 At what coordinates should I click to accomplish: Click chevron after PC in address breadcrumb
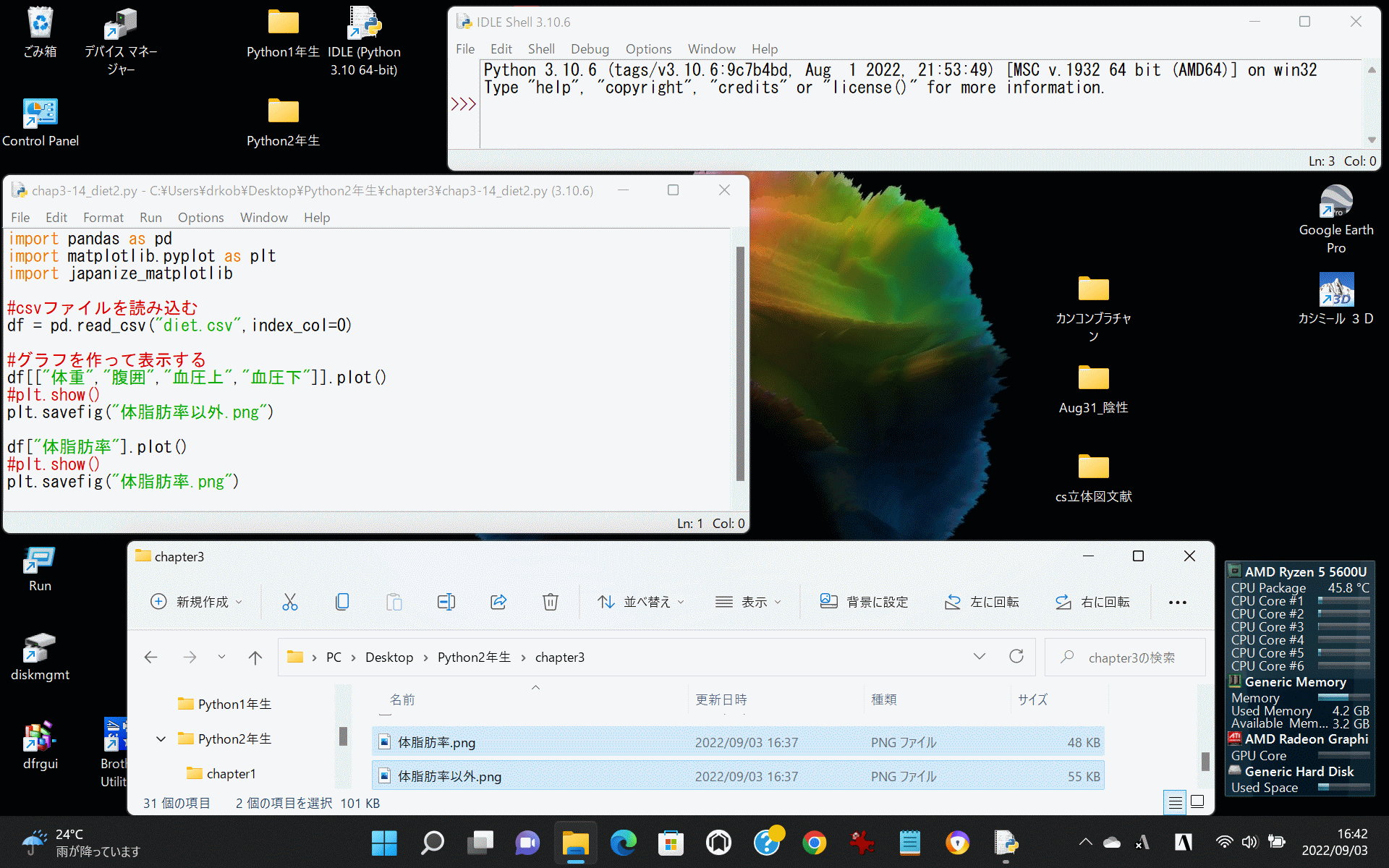click(353, 658)
